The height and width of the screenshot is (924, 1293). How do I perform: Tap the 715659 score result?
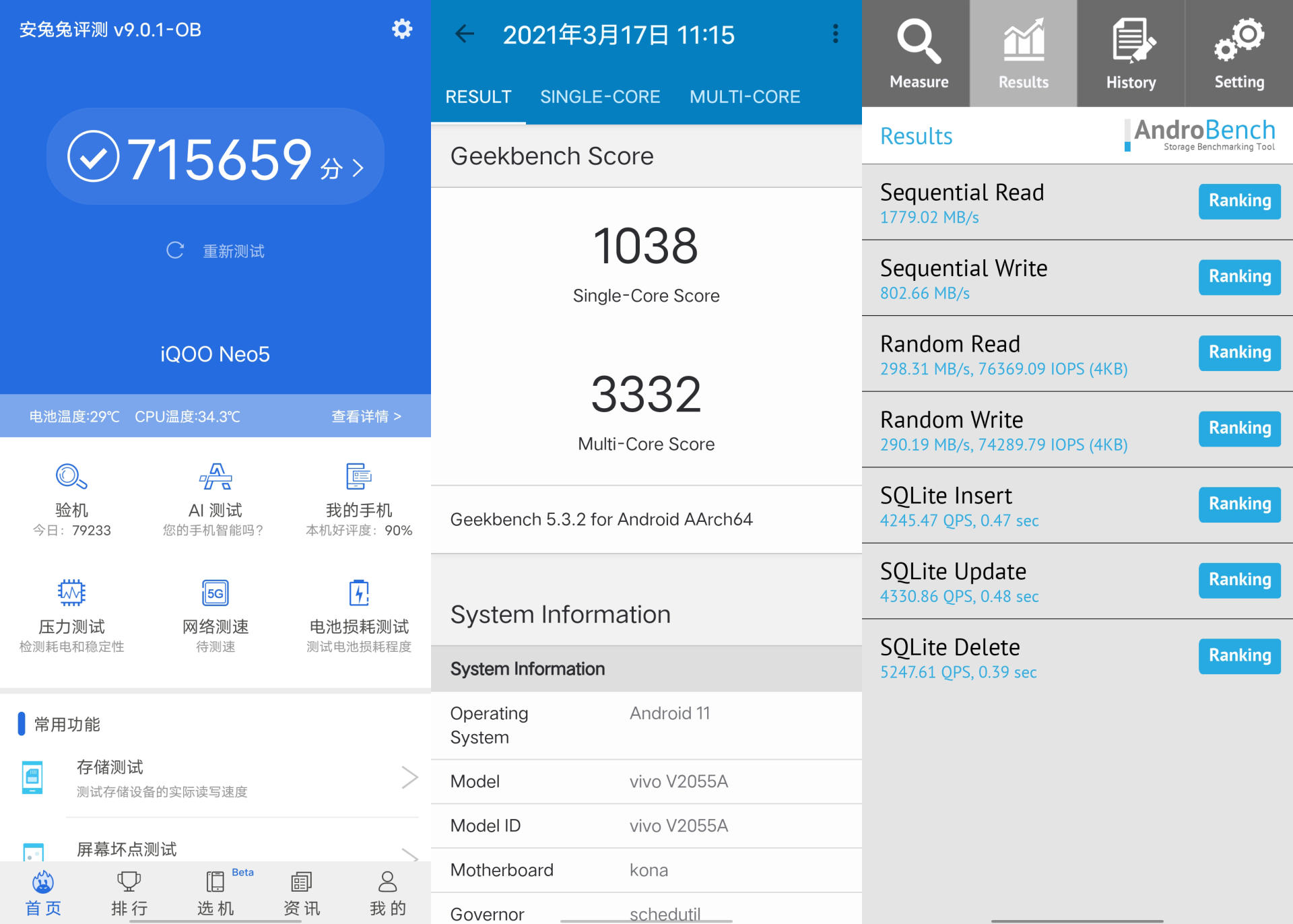(215, 157)
